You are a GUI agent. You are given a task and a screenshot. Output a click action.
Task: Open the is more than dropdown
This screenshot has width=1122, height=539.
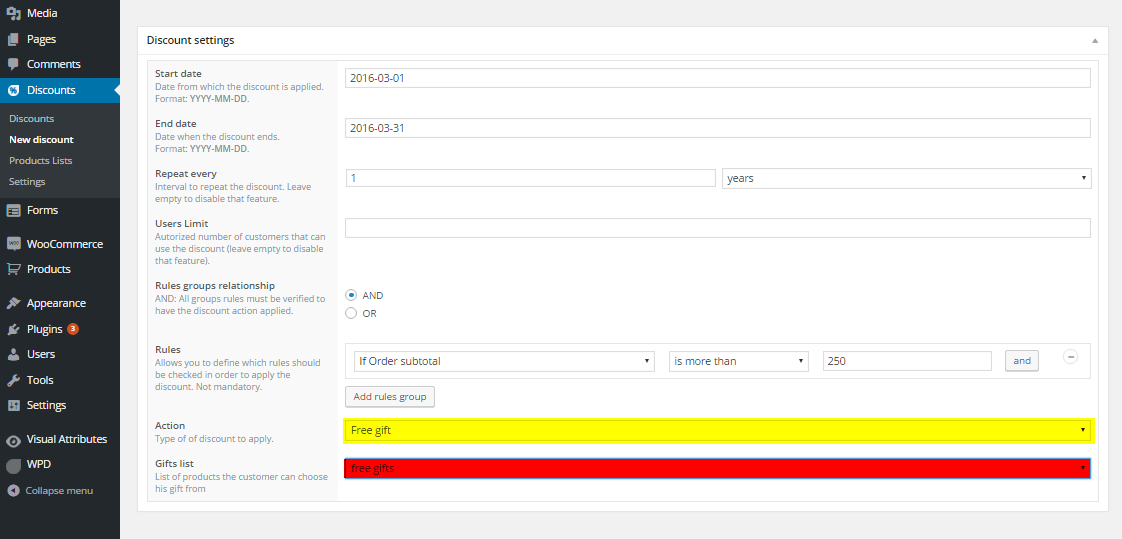point(738,361)
